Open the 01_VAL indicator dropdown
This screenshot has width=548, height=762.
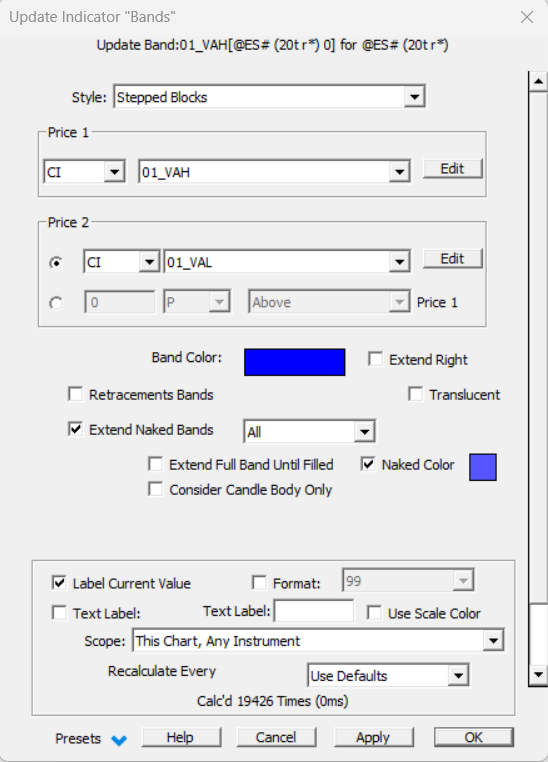[x=399, y=262]
